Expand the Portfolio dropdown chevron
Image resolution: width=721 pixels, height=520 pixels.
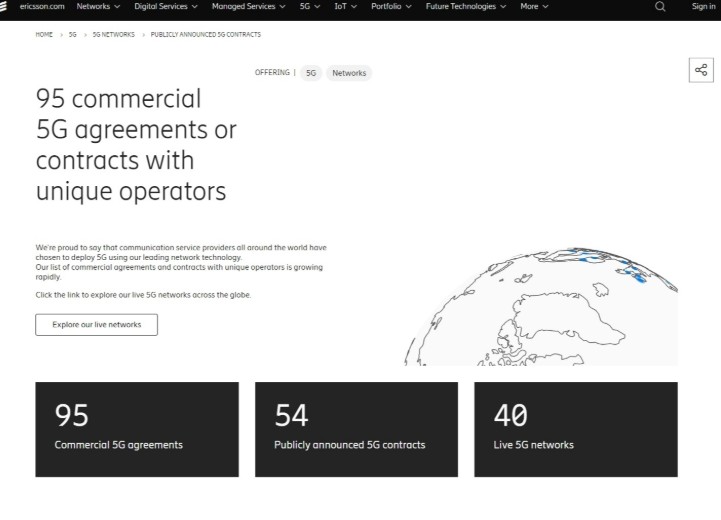pos(408,7)
